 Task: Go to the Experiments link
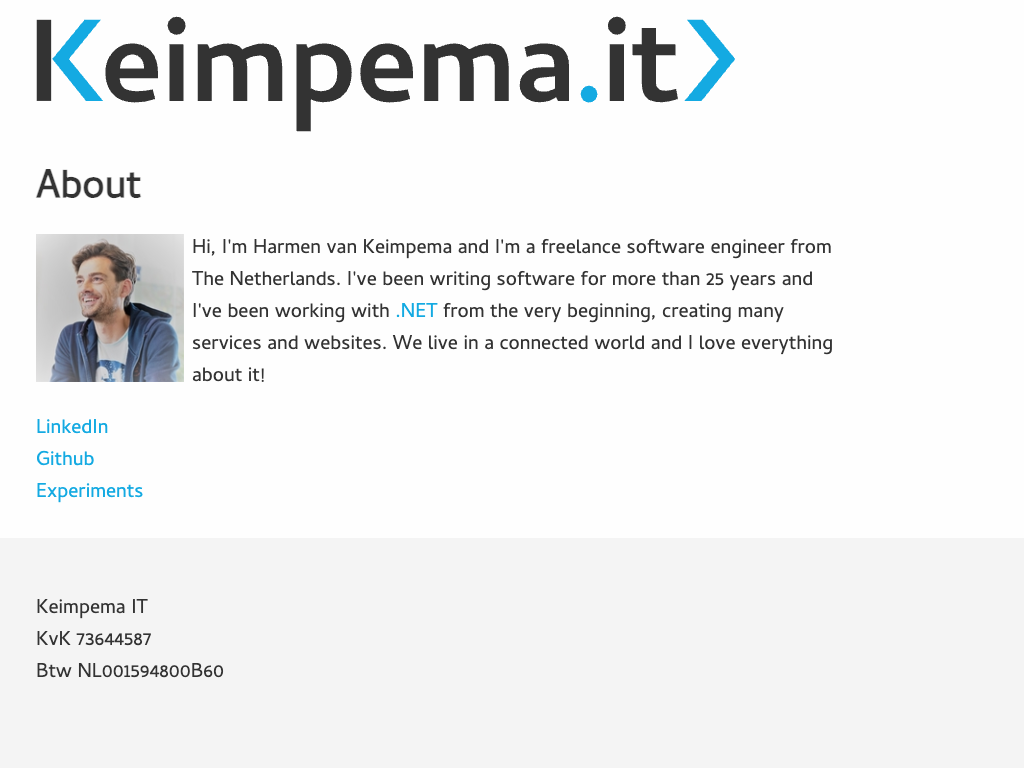click(x=89, y=491)
